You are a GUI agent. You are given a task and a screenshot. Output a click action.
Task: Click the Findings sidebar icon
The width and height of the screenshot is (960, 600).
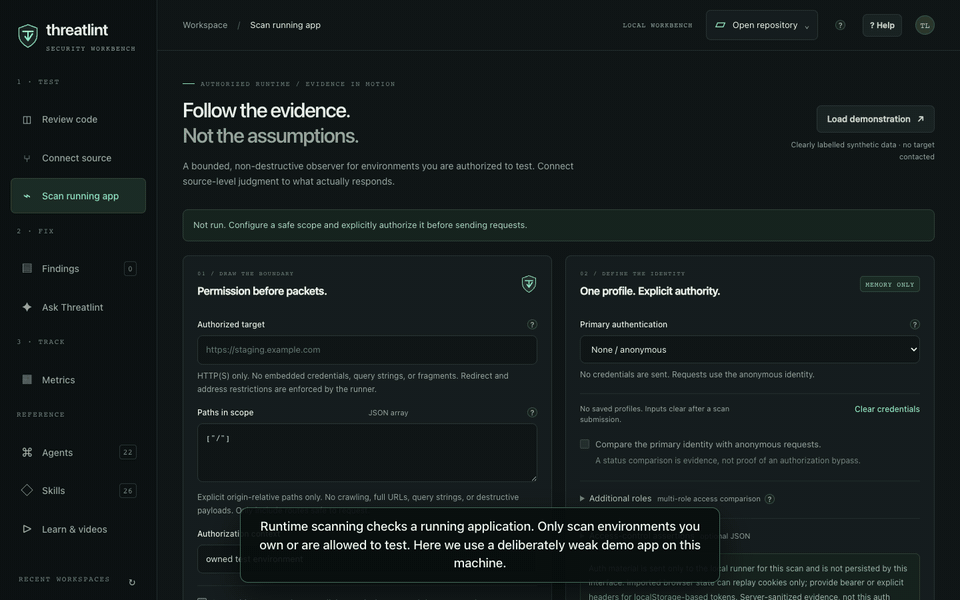coord(27,268)
